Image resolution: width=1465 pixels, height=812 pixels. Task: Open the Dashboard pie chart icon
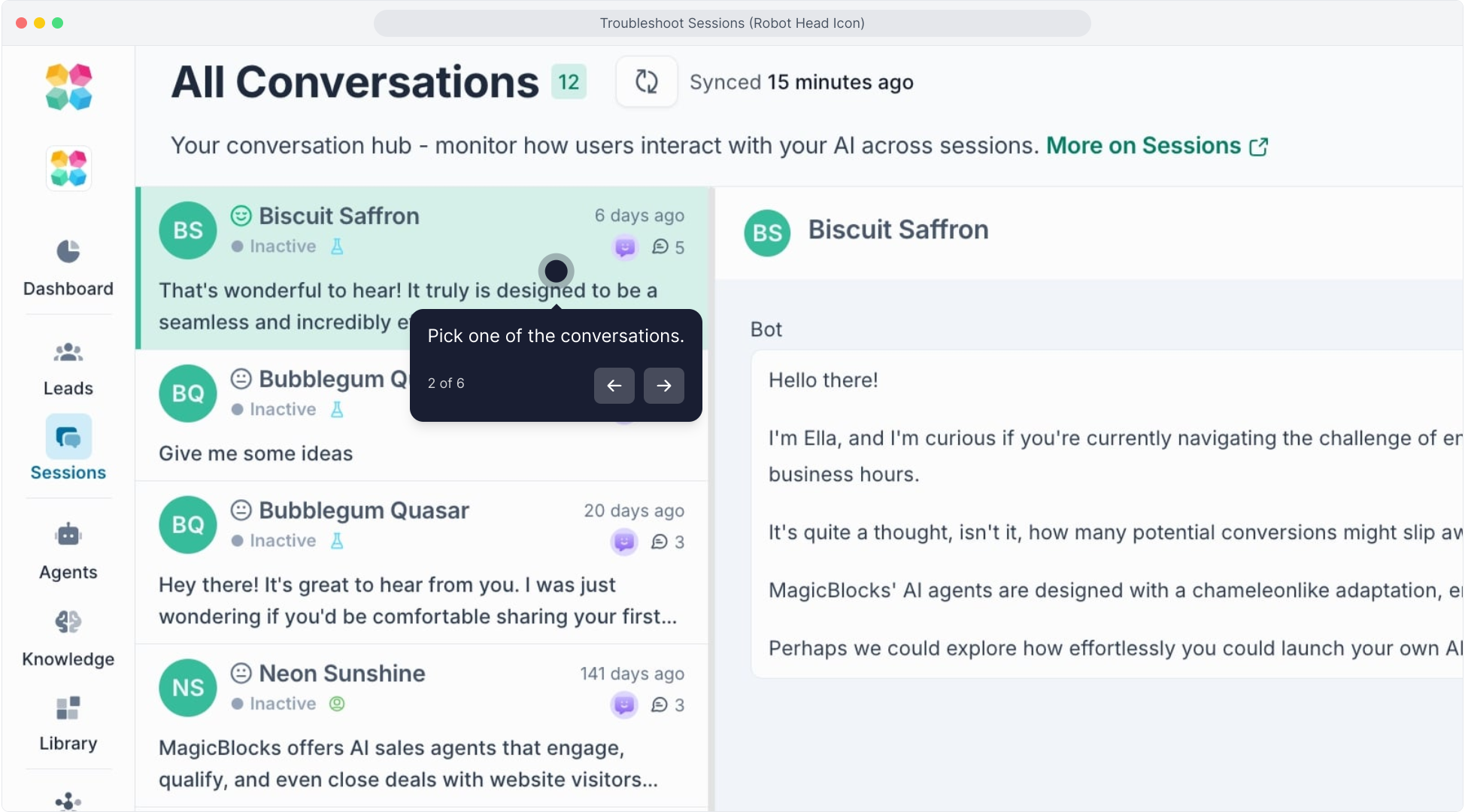click(68, 252)
